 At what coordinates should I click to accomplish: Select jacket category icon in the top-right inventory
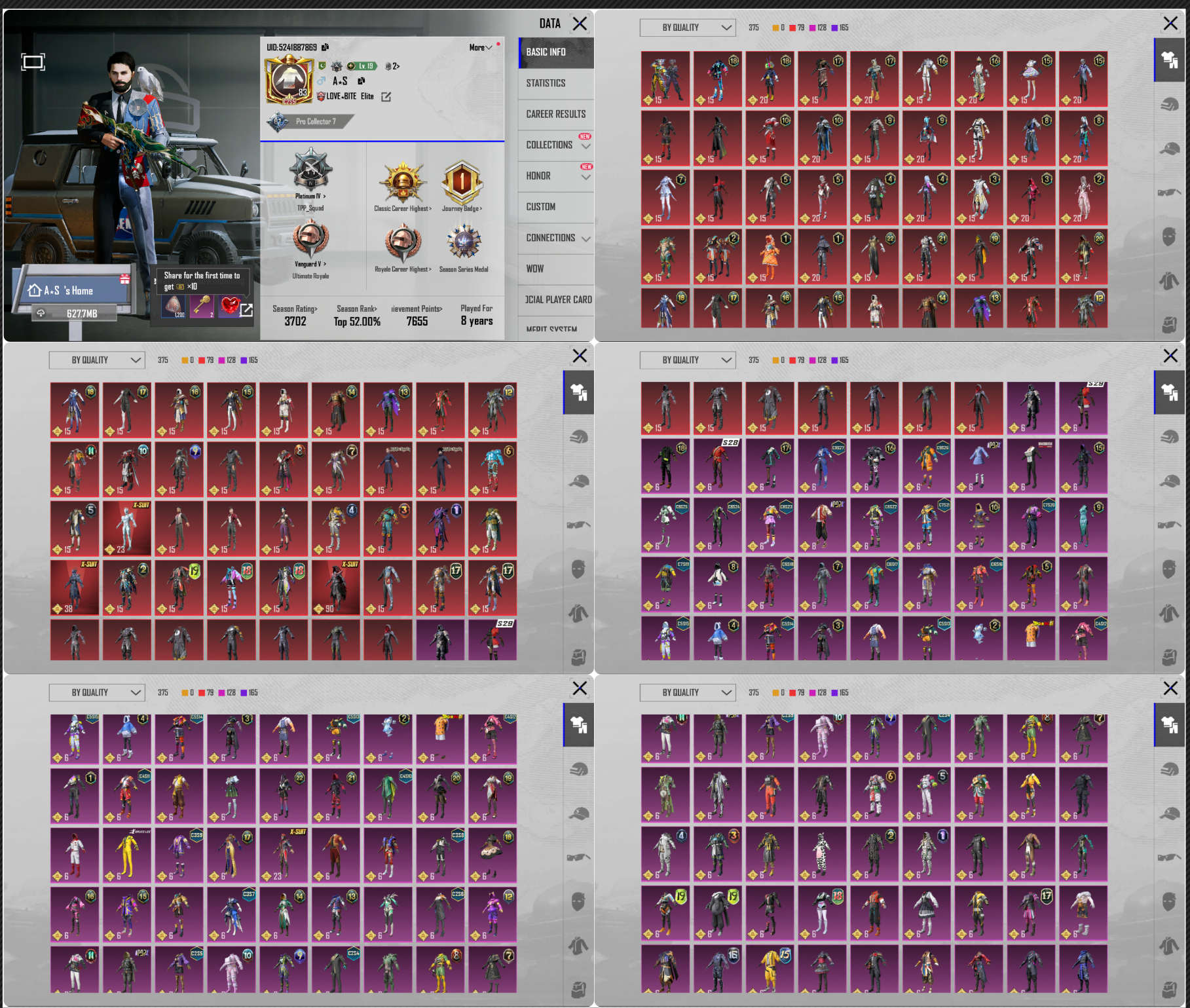1169,281
